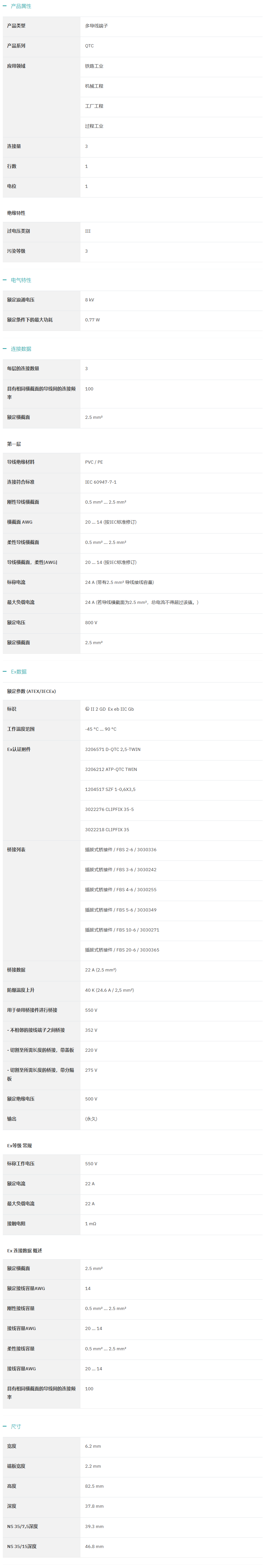Select bridge FBS 2-6 / 3030336
264x1568 pixels.
tap(121, 850)
